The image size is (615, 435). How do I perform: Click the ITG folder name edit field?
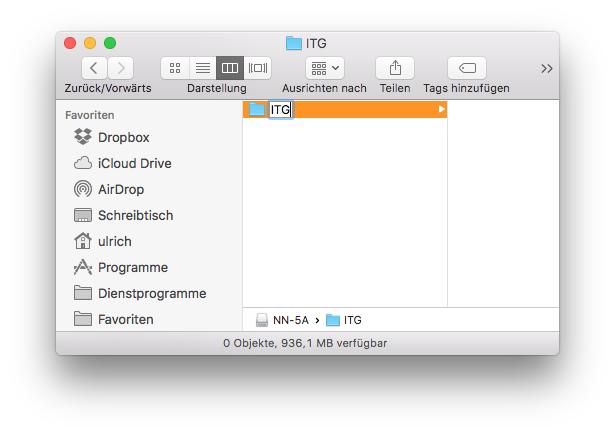tap(280, 109)
